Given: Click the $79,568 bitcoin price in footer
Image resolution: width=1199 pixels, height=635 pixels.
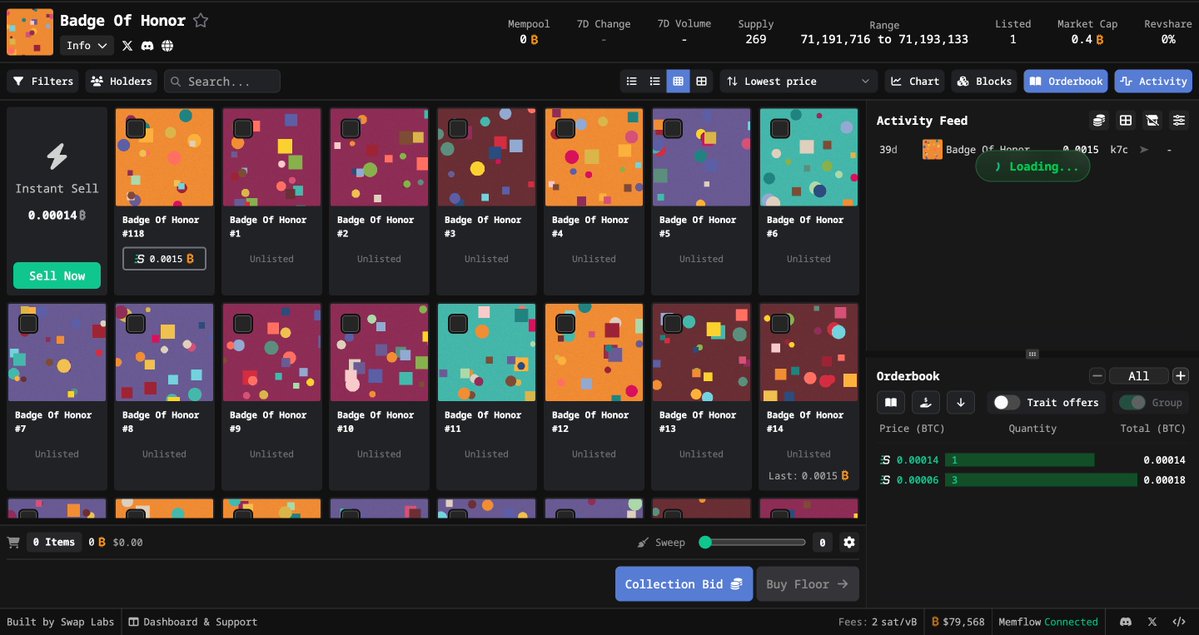Looking at the screenshot, I should coord(957,622).
